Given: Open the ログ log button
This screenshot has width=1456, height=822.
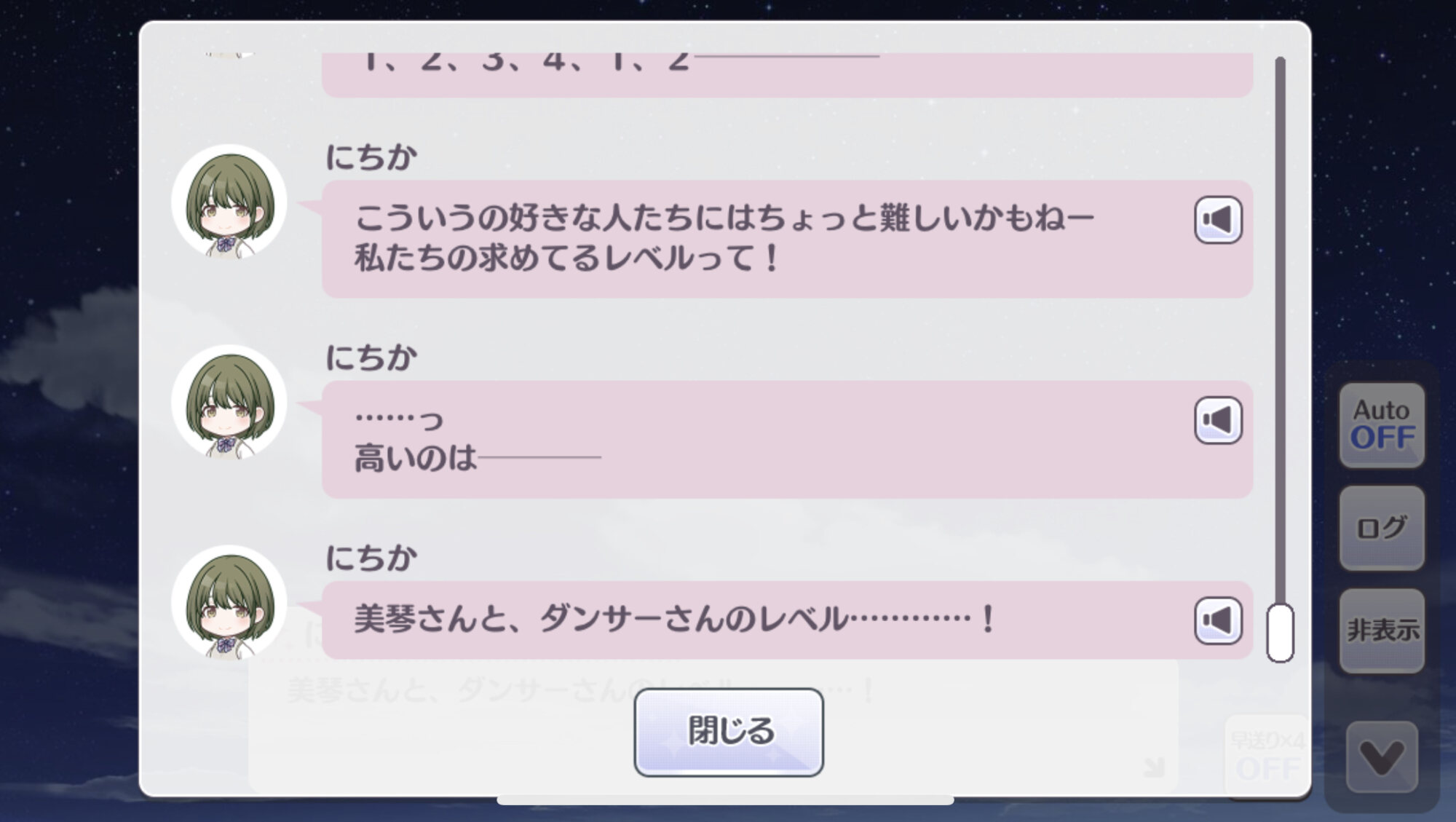Looking at the screenshot, I should pyautogui.click(x=1382, y=528).
